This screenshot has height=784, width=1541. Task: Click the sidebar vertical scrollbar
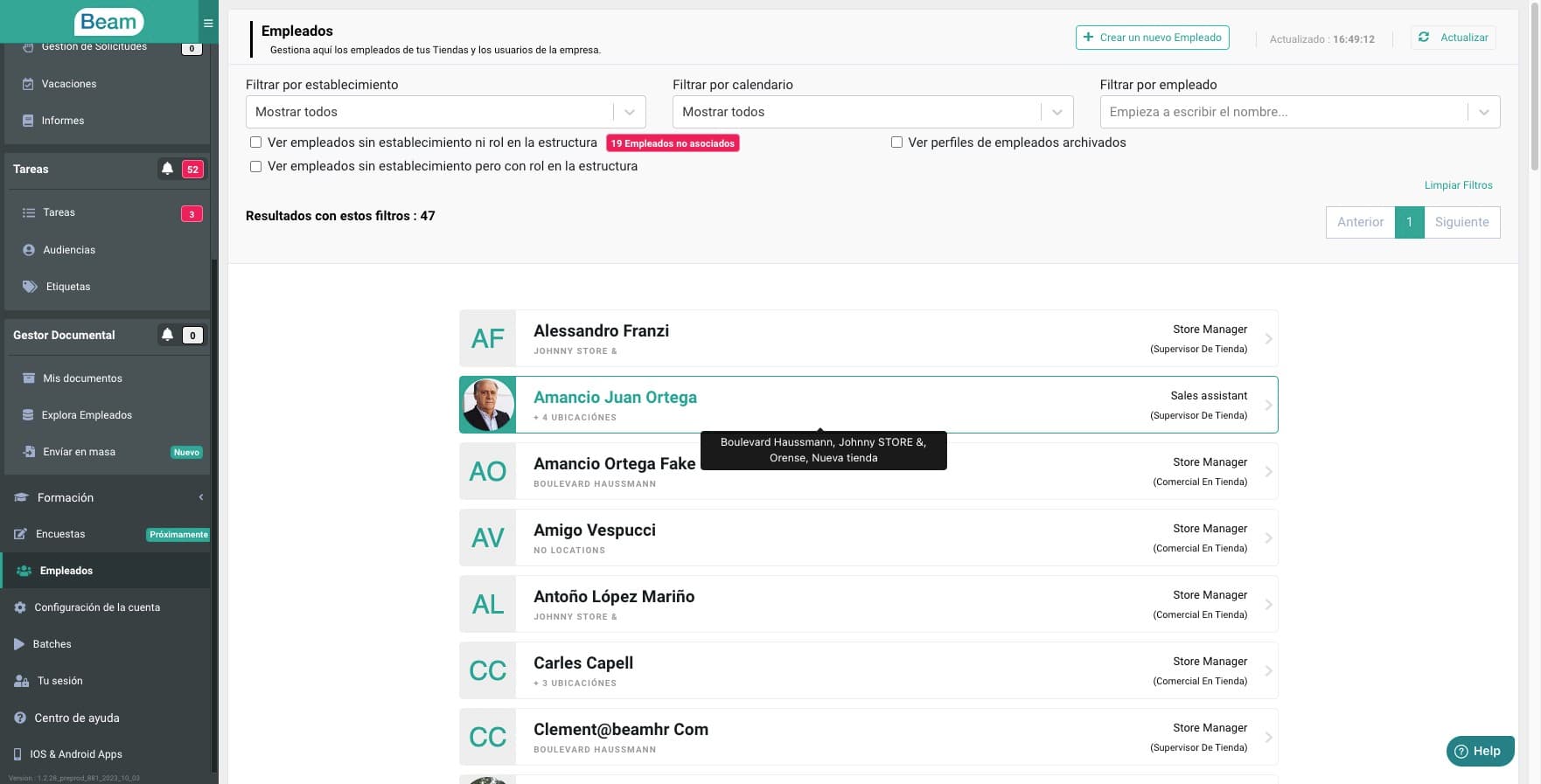point(213,516)
